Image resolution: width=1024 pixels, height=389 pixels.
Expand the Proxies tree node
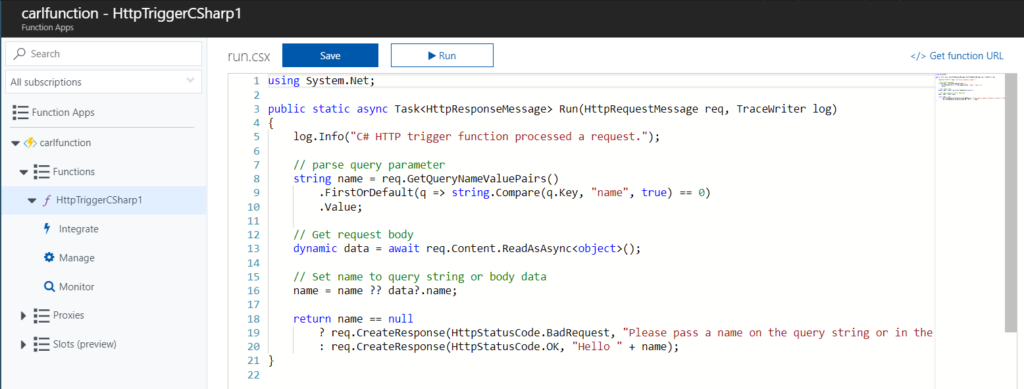[24, 315]
